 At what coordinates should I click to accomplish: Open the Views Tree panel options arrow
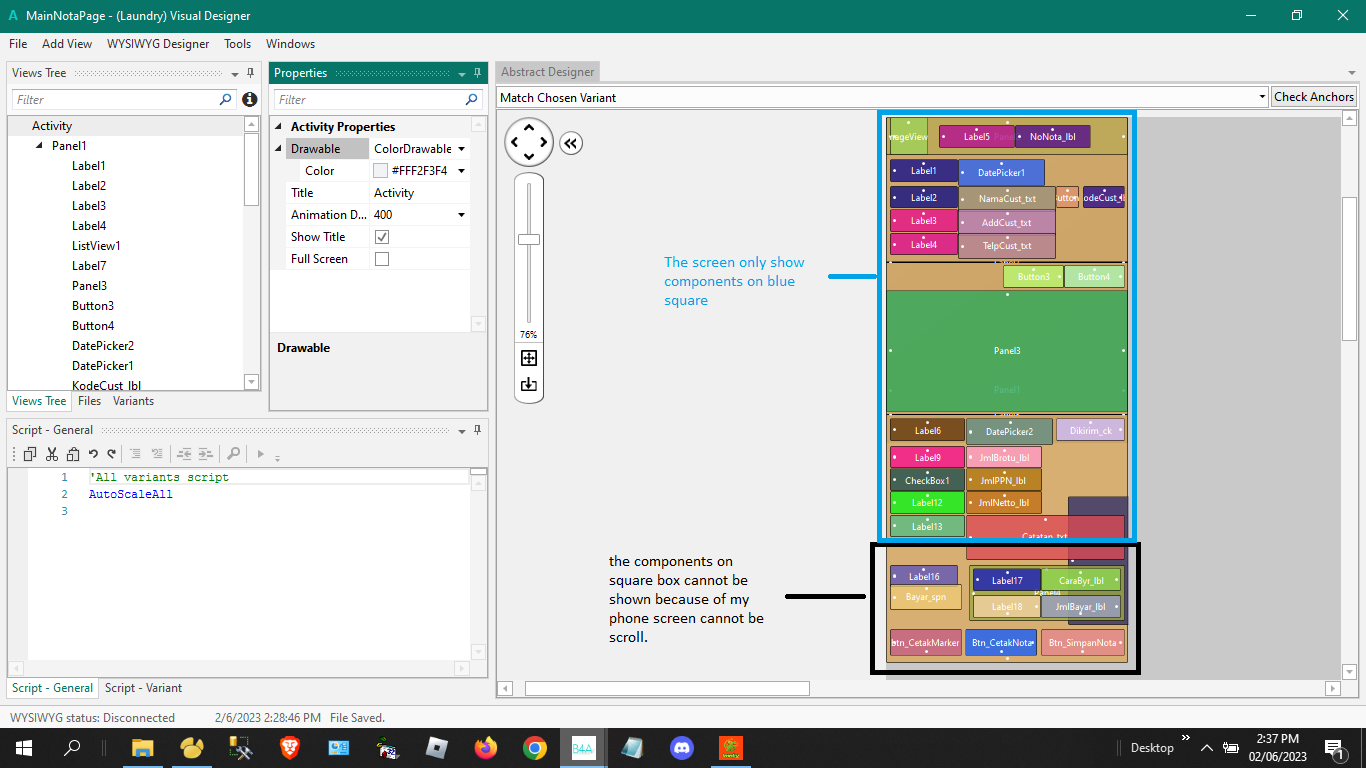pyautogui.click(x=235, y=73)
